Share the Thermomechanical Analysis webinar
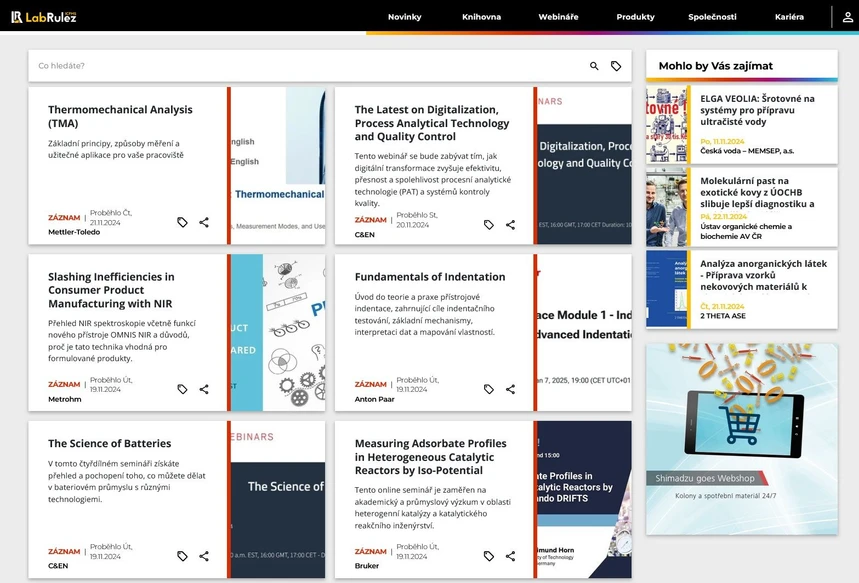Image resolution: width=859 pixels, height=583 pixels. click(x=204, y=222)
